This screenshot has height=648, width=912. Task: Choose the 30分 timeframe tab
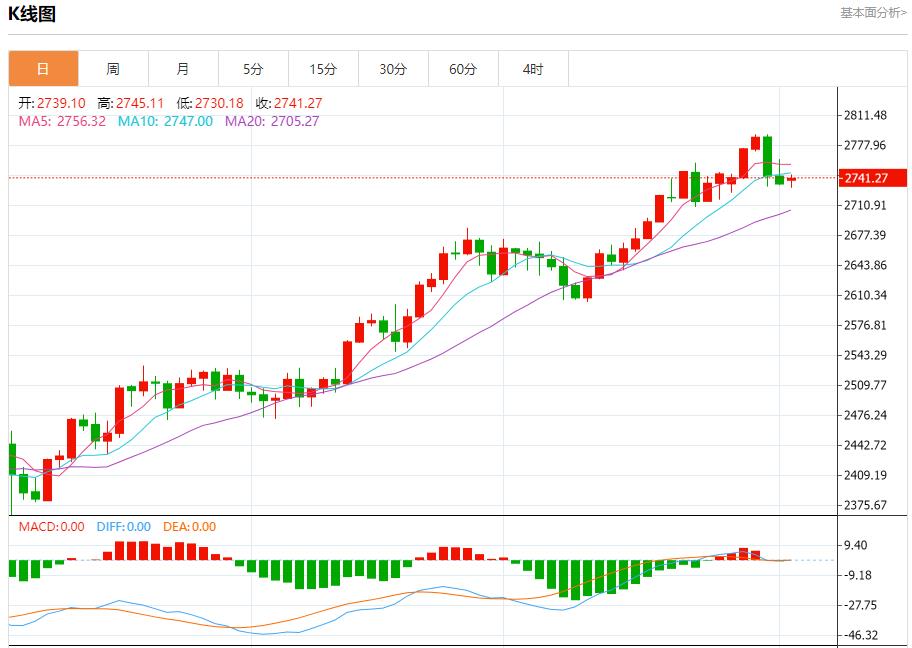[393, 69]
